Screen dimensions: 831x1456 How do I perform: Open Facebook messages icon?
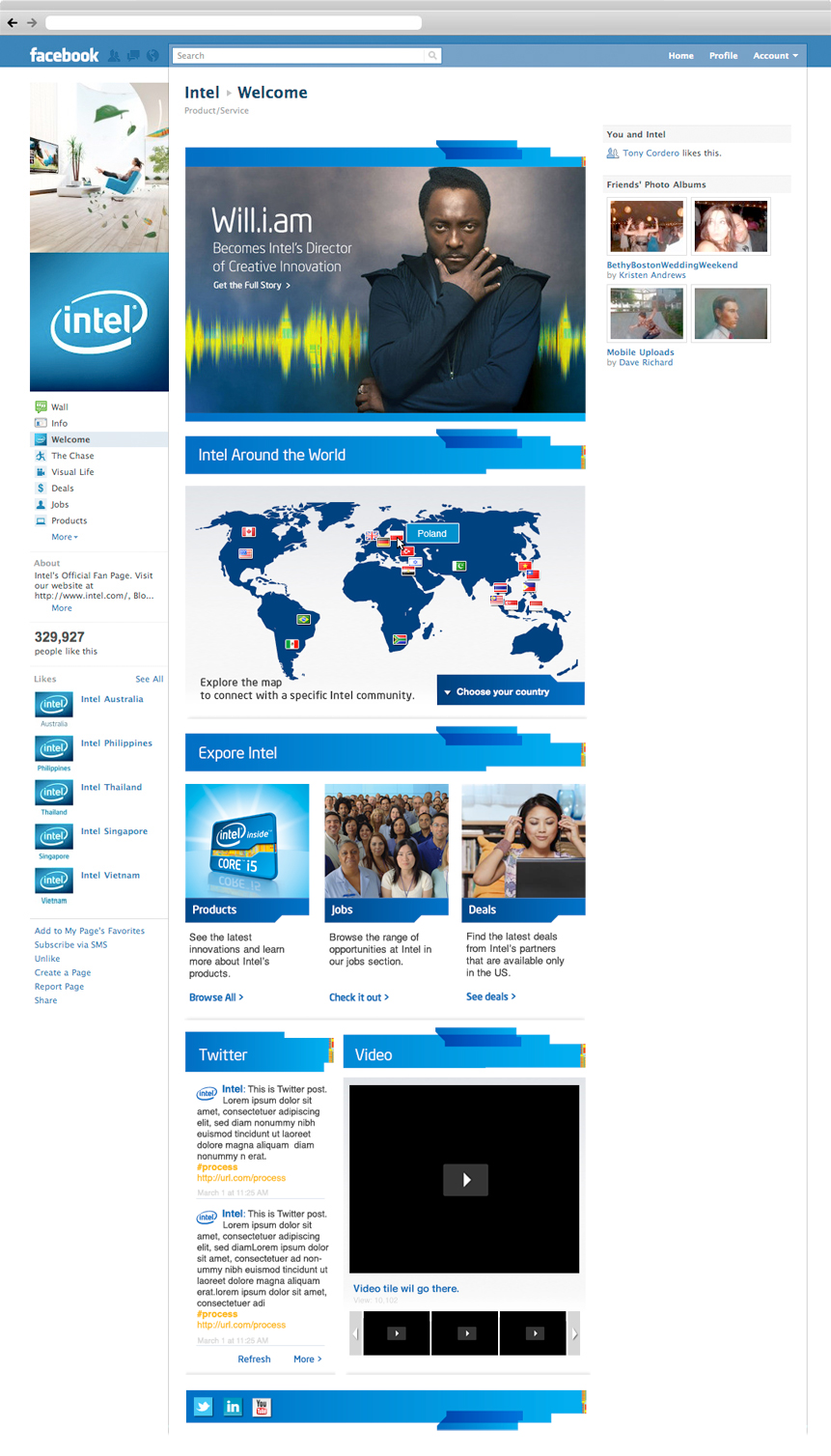pos(133,55)
